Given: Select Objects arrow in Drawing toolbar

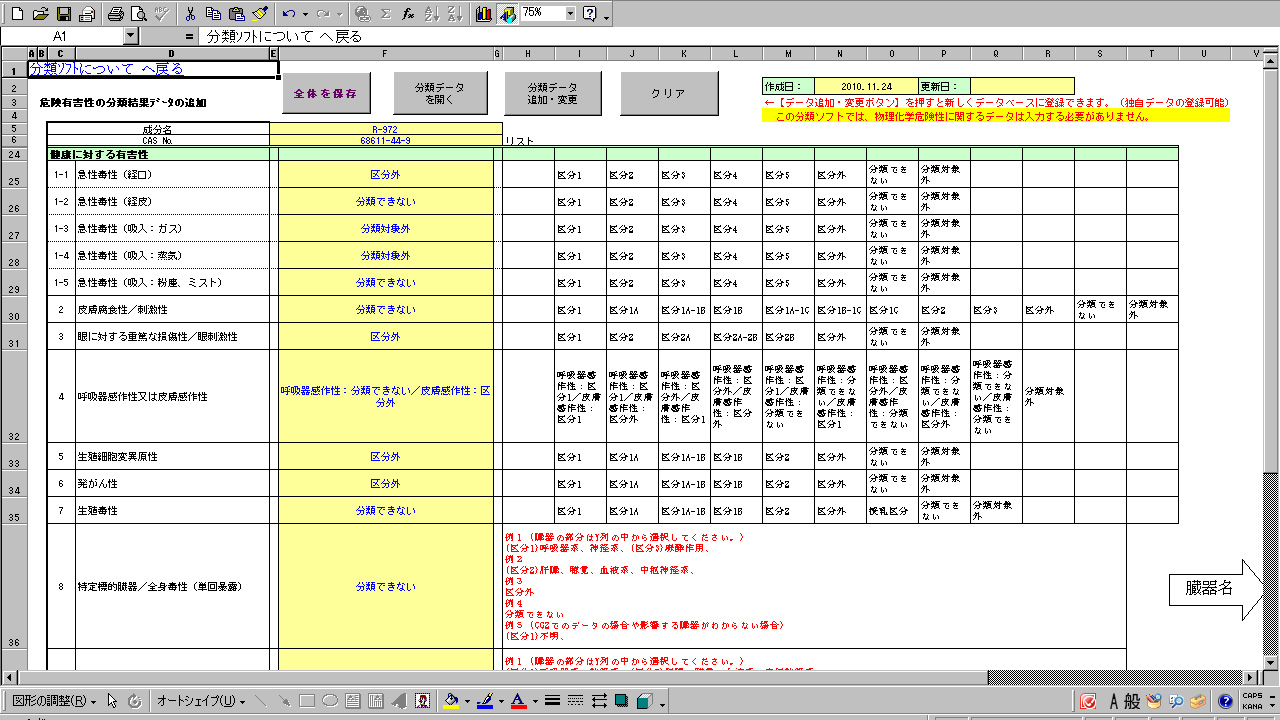Looking at the screenshot, I should click(x=112, y=701).
